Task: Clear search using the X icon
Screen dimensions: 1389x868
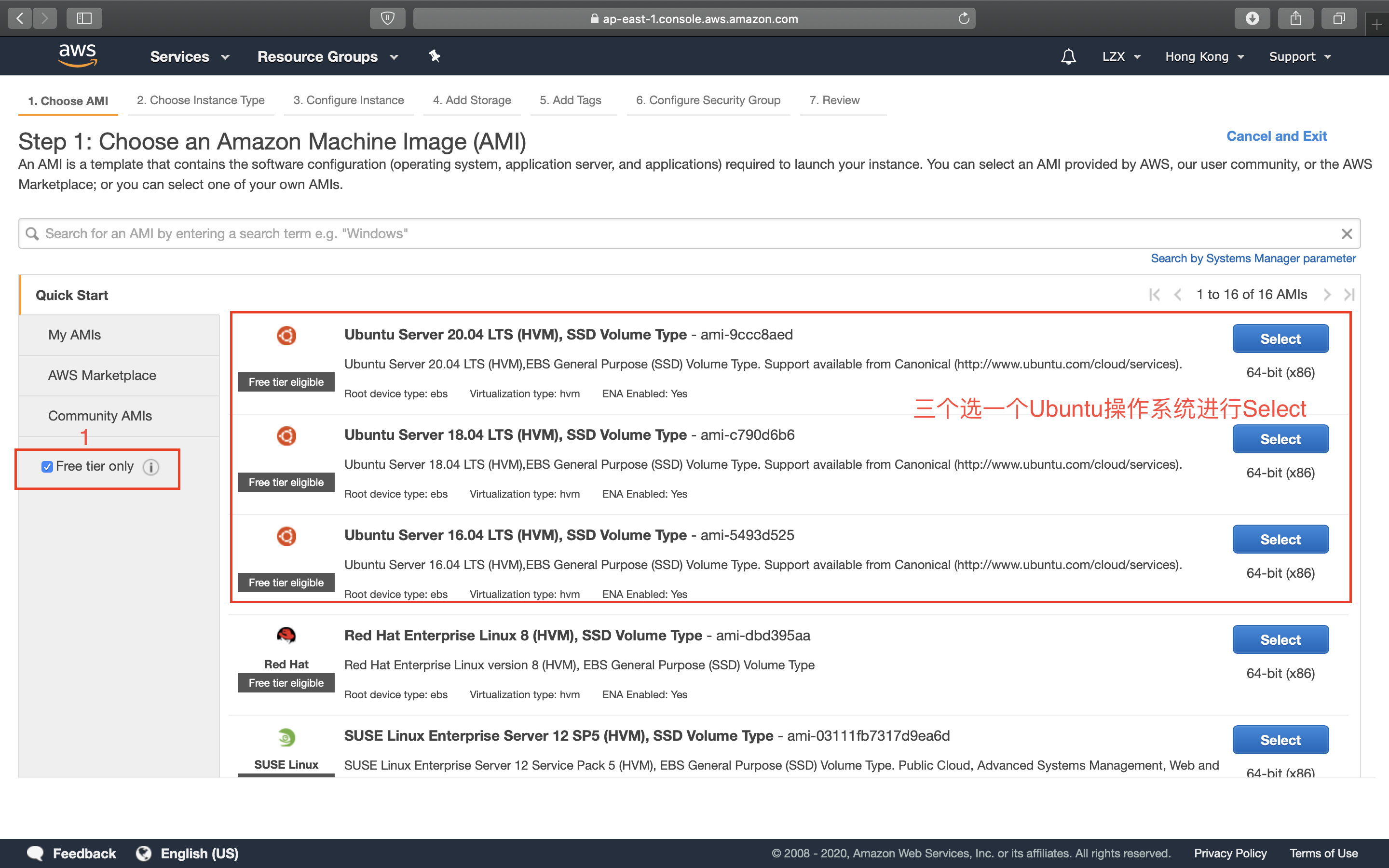Action: 1347,234
